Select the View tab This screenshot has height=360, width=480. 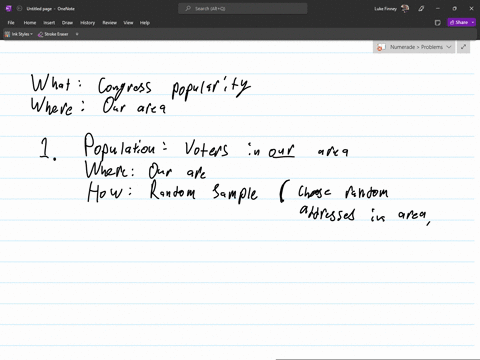pyautogui.click(x=128, y=23)
